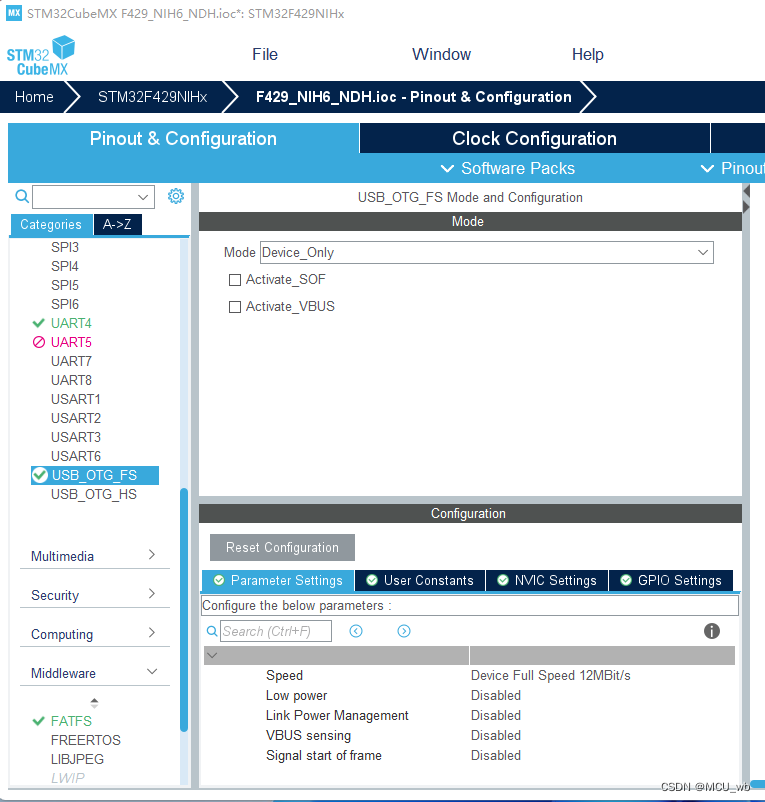Screen dimensions: 765x802
Task: Select UART7 in peripheral list
Action: (71, 361)
